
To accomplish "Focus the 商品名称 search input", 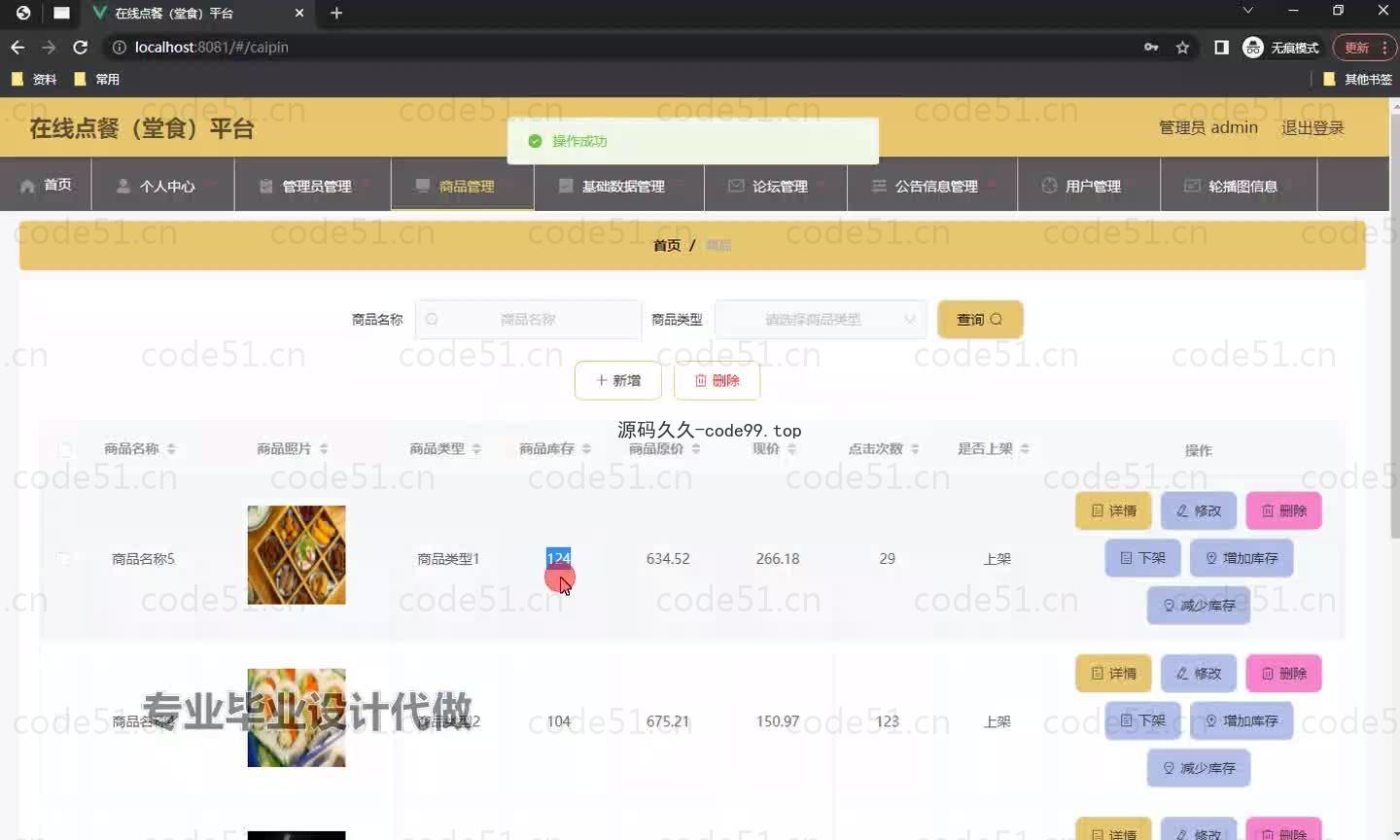I will (x=528, y=319).
